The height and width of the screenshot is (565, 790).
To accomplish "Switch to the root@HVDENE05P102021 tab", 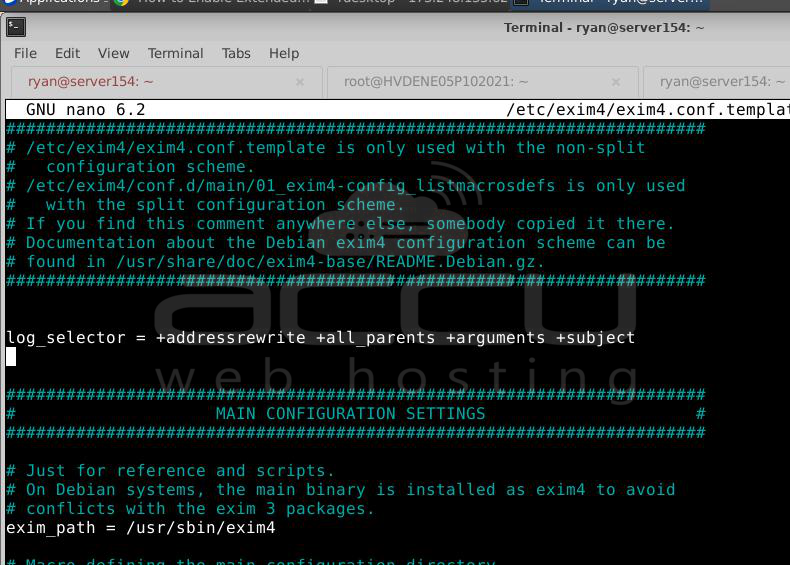I will (x=436, y=82).
